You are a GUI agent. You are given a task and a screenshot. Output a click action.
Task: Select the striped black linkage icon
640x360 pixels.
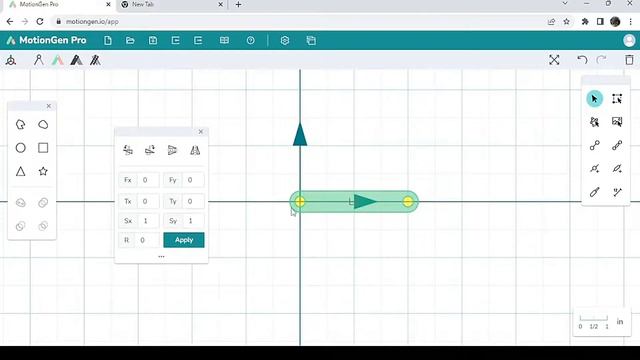[x=95, y=60]
